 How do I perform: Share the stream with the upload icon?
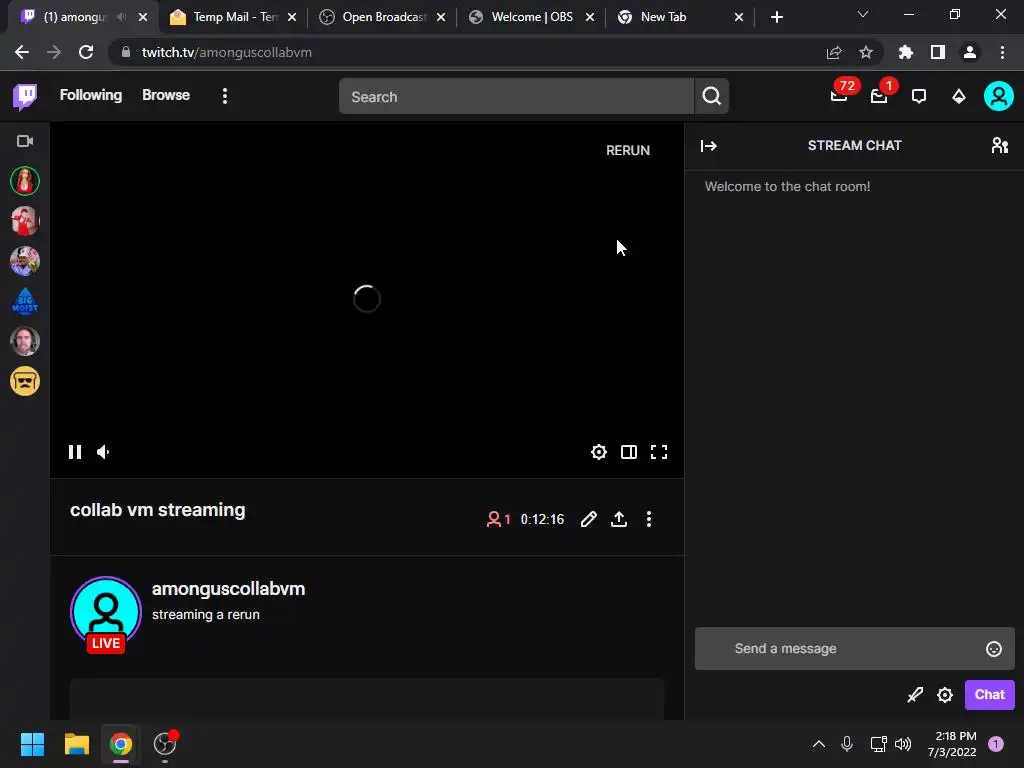click(618, 519)
